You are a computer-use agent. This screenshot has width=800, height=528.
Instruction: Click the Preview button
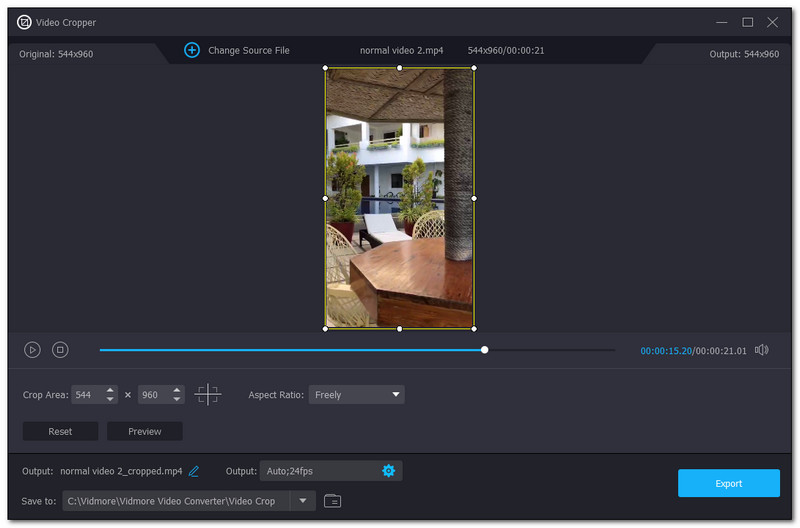pos(145,432)
